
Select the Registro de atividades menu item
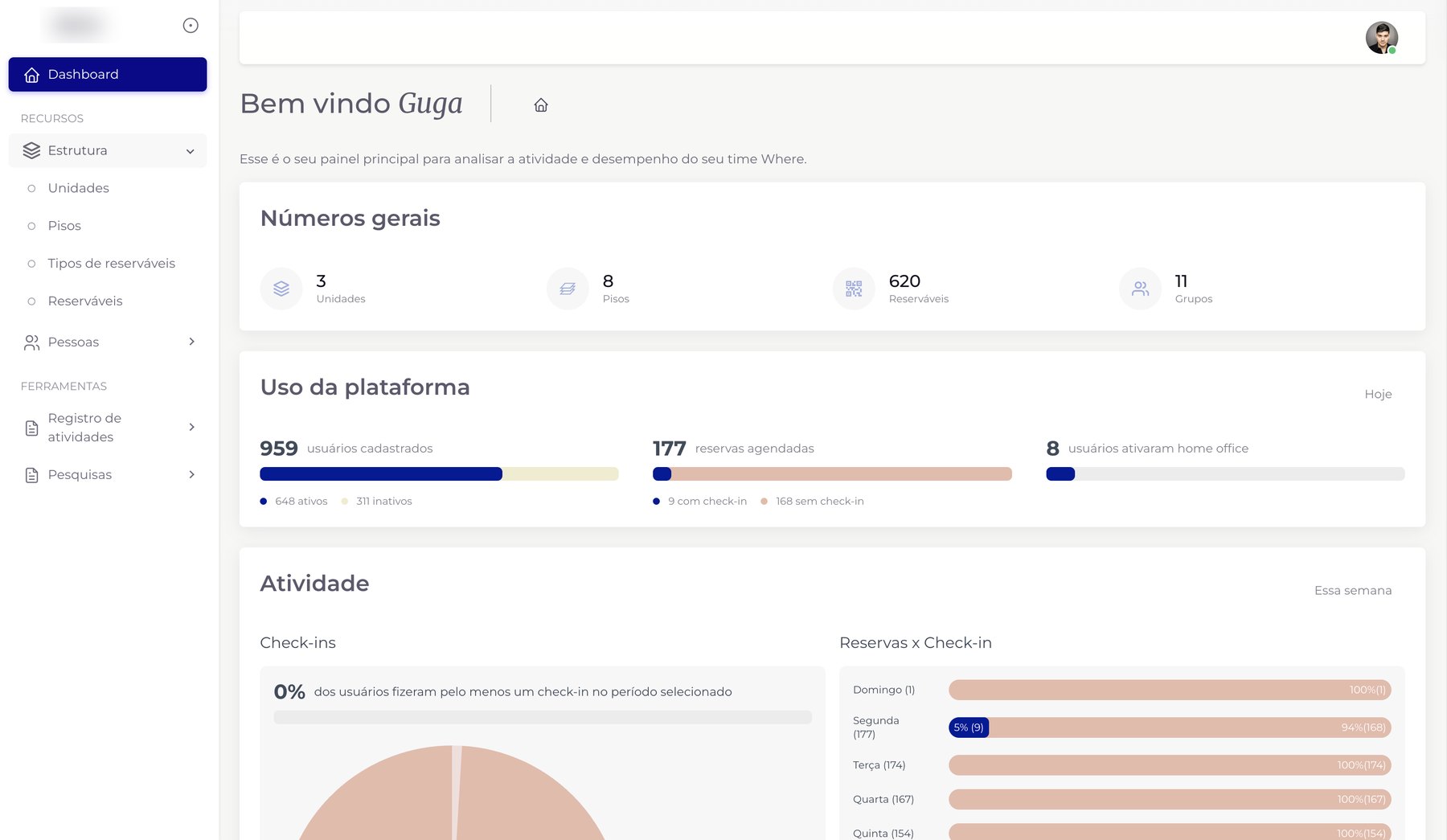(x=108, y=427)
